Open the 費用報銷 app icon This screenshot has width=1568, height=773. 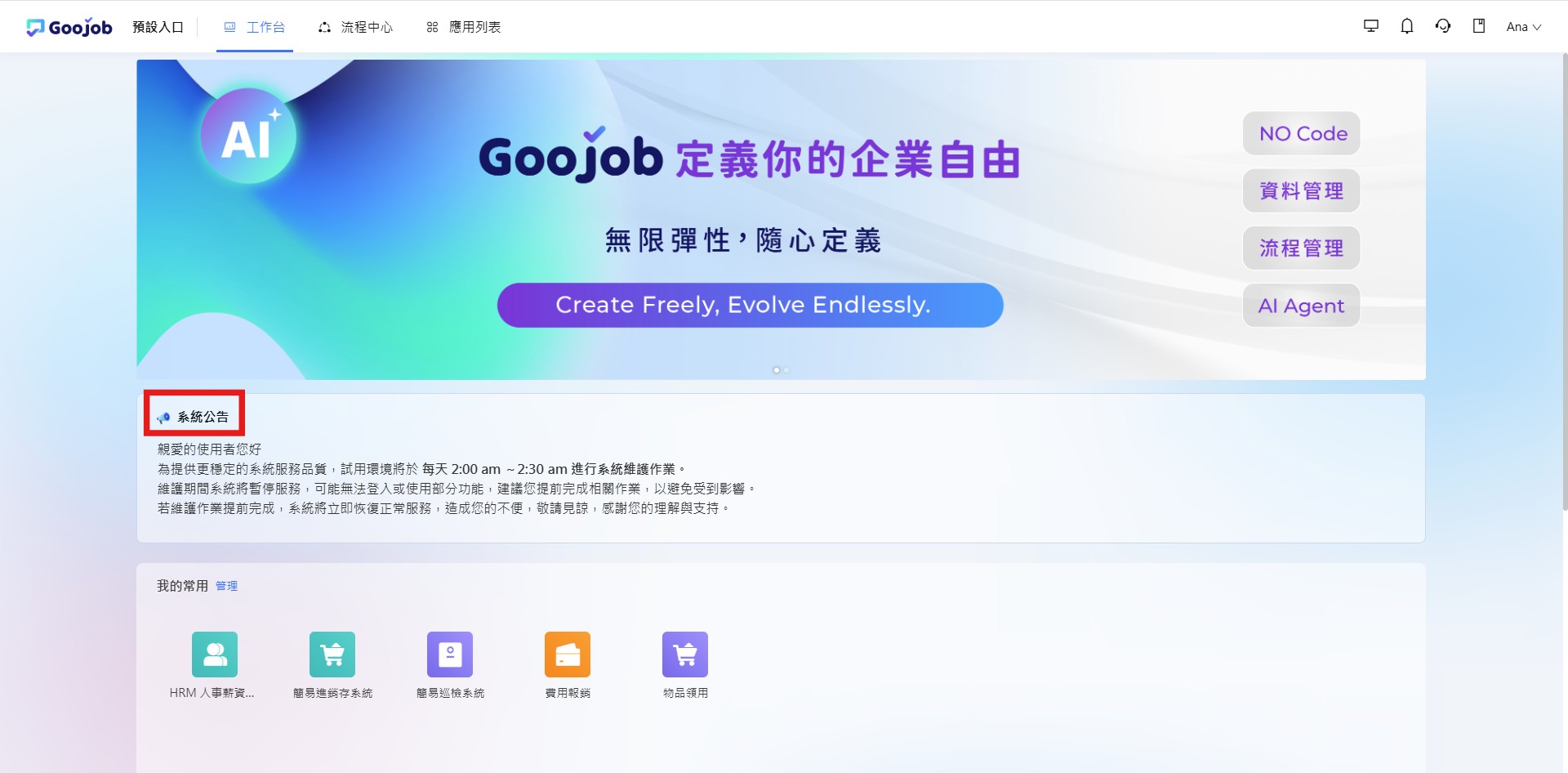(568, 655)
